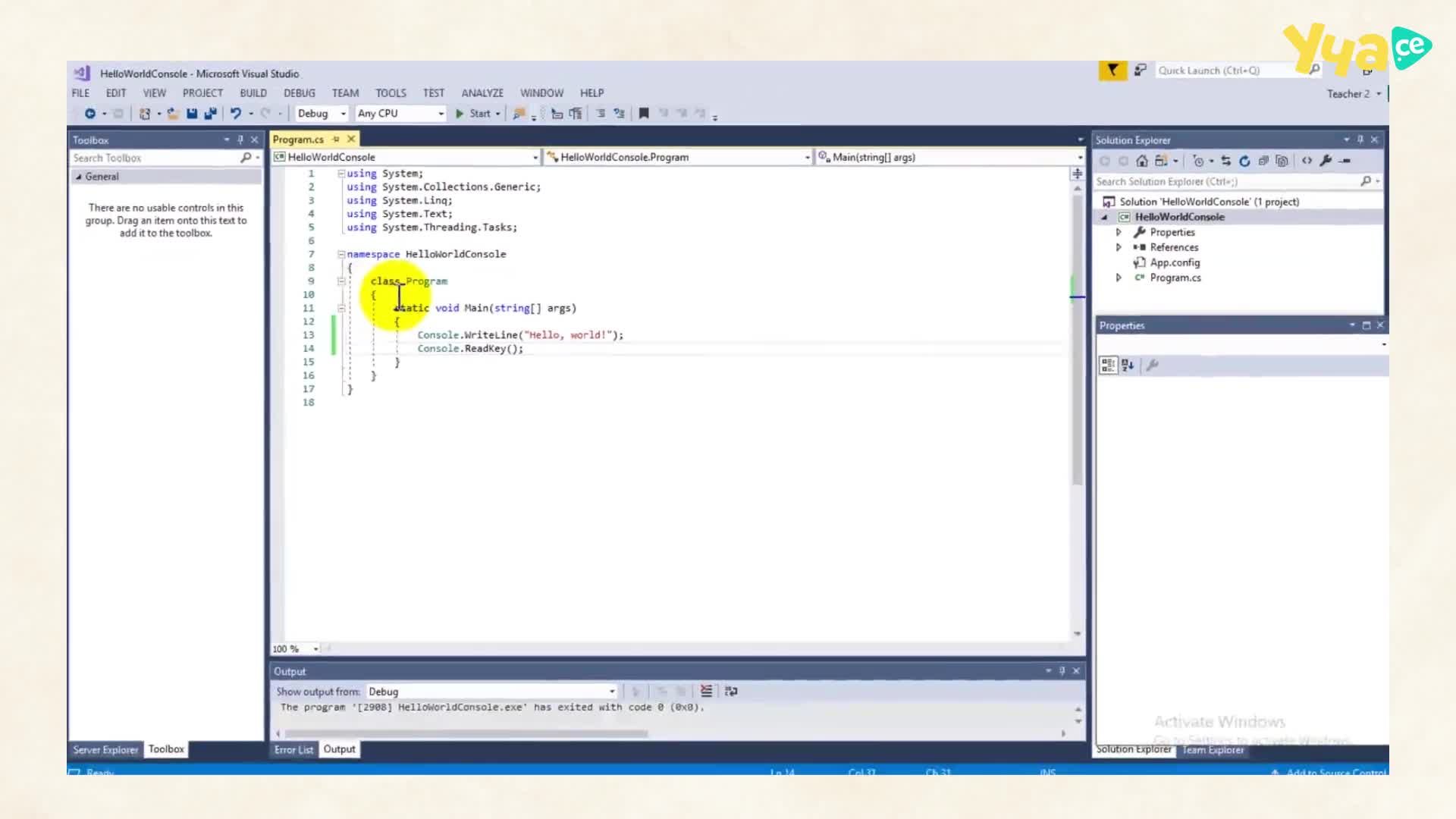Click Preview Selected Items icon in Solution Explorer
Screen dimensions: 1456x819
[1345, 161]
